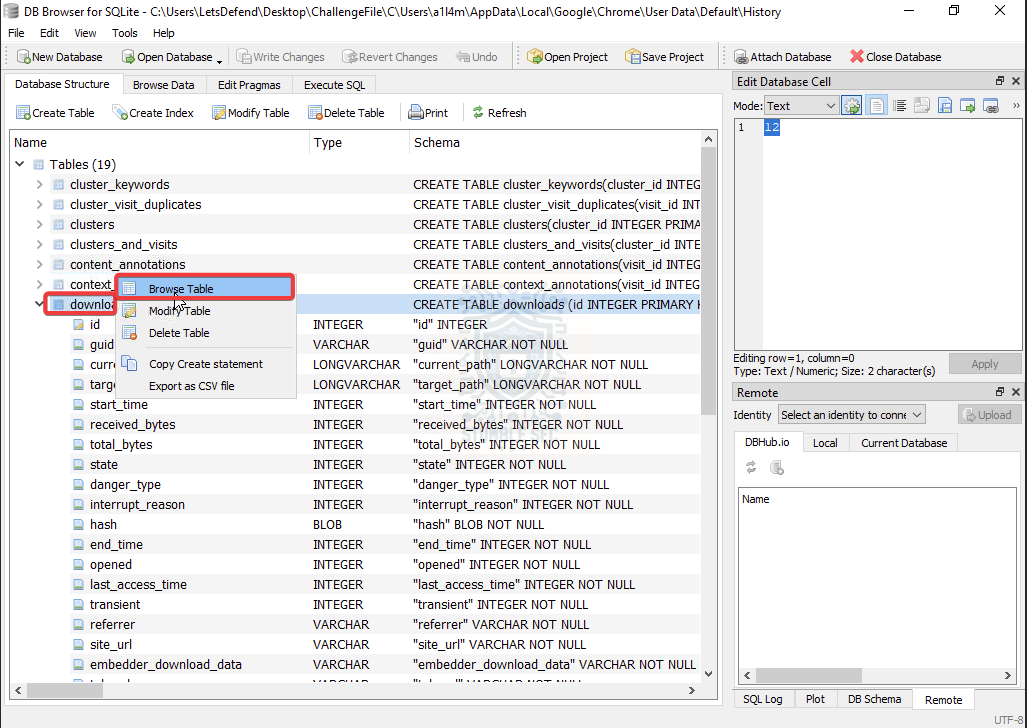
Task: Switch to the Execute SQL tab
Action: [x=334, y=85]
